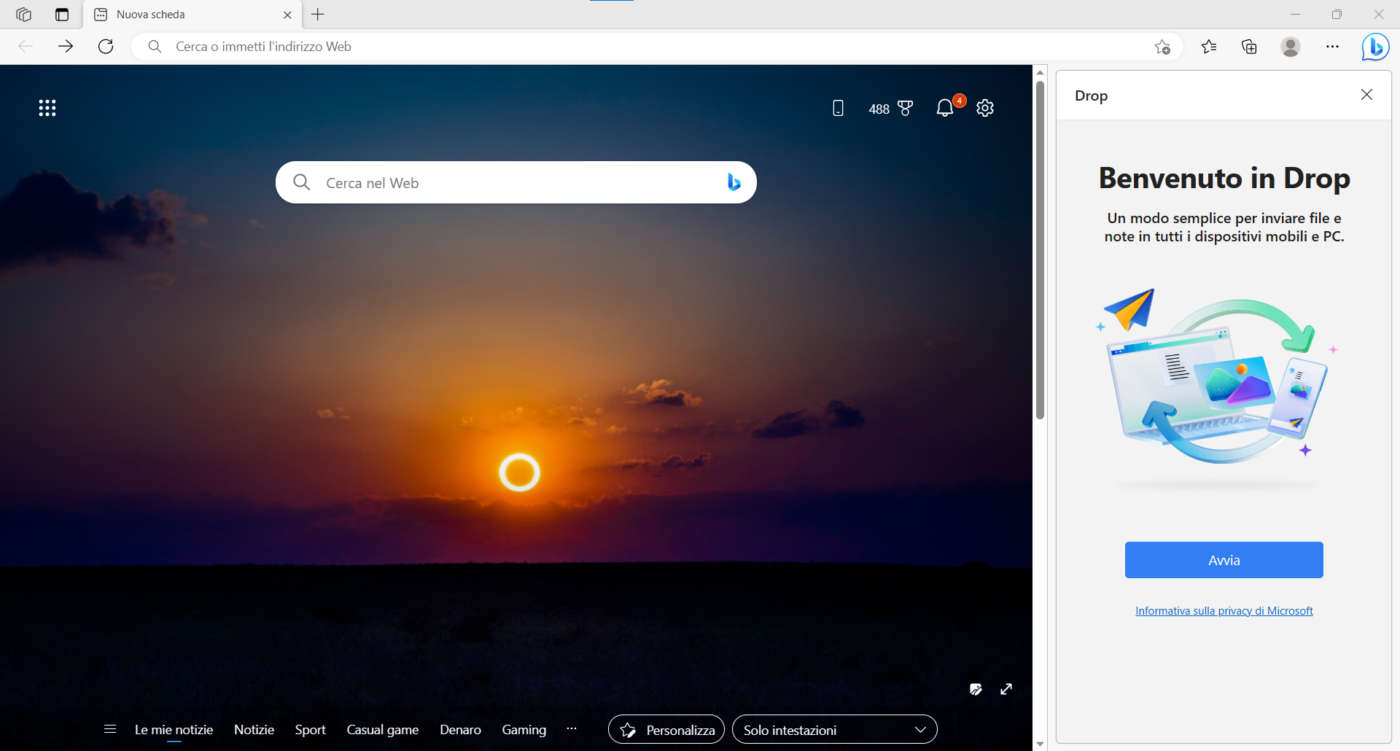
Task: Click the expand-to-fullscreen arrow icon
Action: point(1006,689)
